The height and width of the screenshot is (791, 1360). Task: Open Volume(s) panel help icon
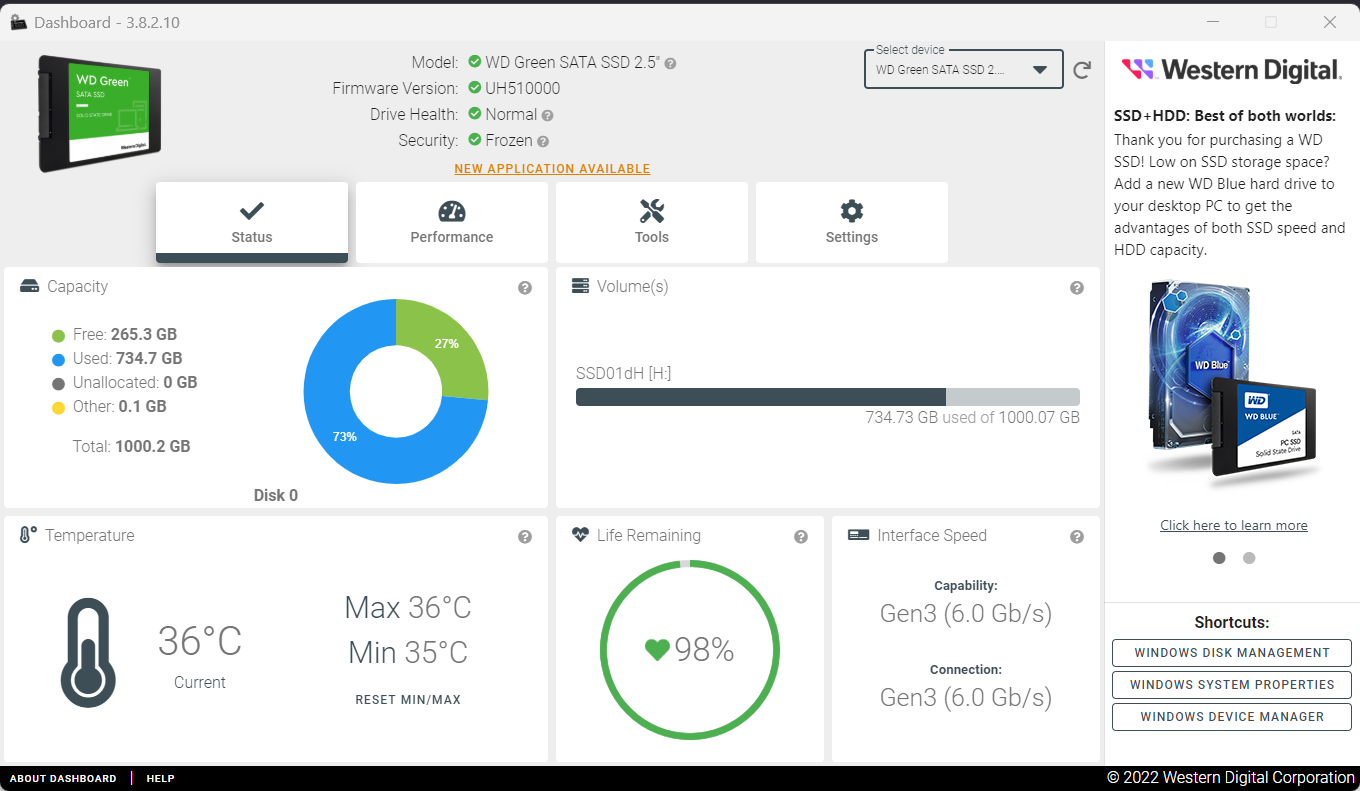pyautogui.click(x=1077, y=288)
